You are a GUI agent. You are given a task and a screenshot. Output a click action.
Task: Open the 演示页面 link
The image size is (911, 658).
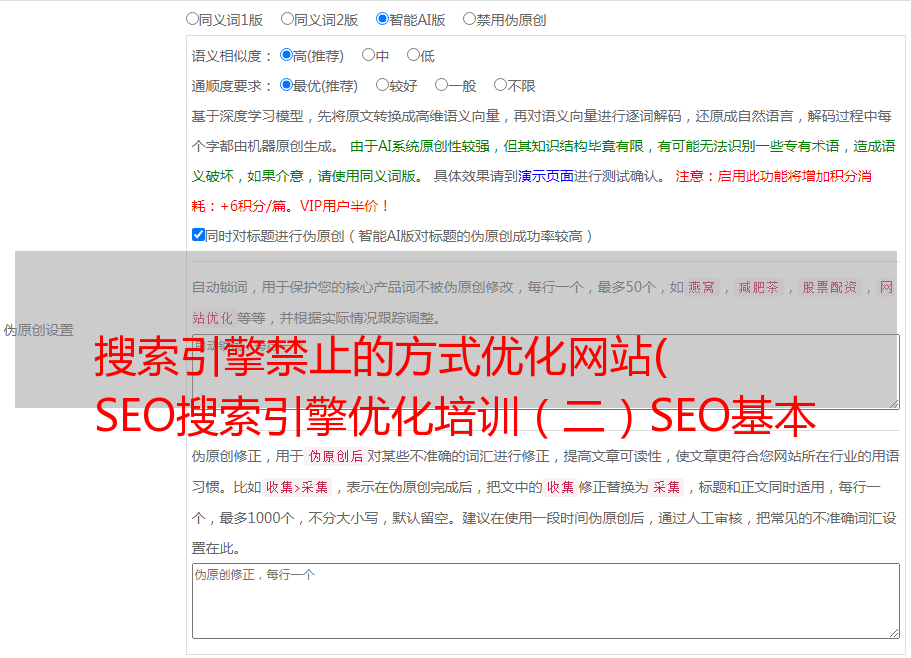point(545,176)
